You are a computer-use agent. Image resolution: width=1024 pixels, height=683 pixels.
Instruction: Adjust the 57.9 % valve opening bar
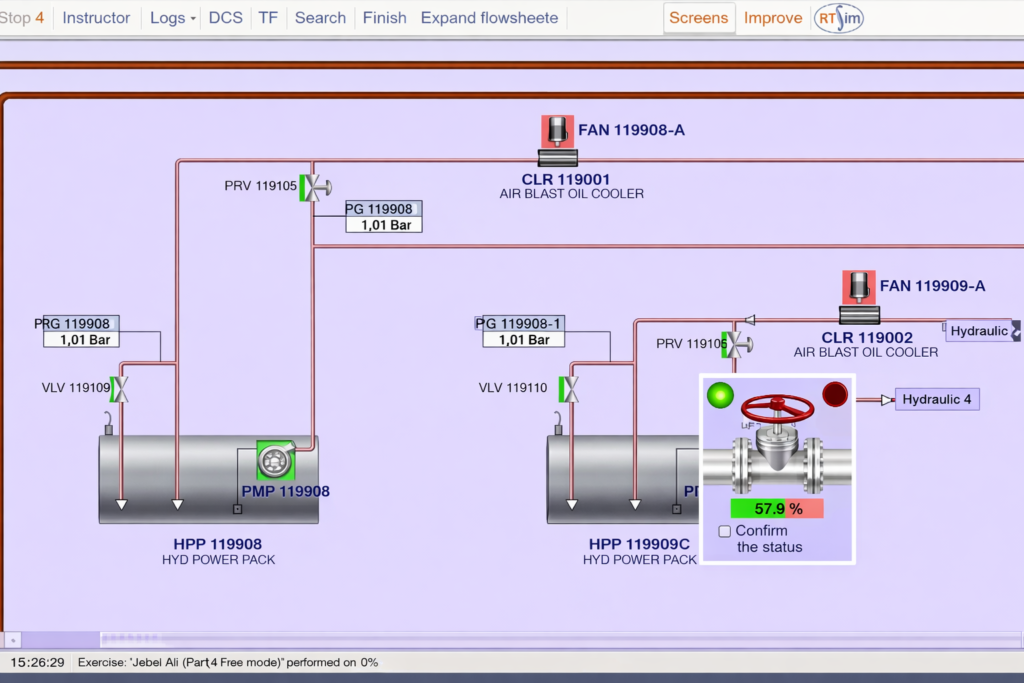777,509
